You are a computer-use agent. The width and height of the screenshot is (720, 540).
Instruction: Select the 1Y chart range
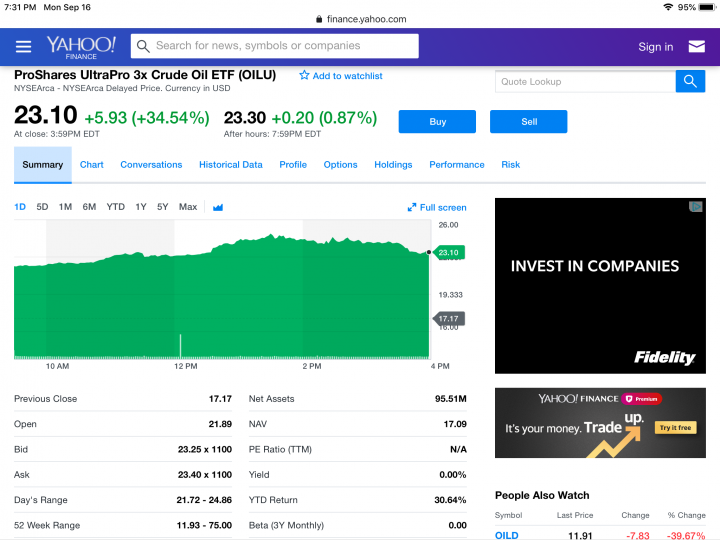pos(141,207)
